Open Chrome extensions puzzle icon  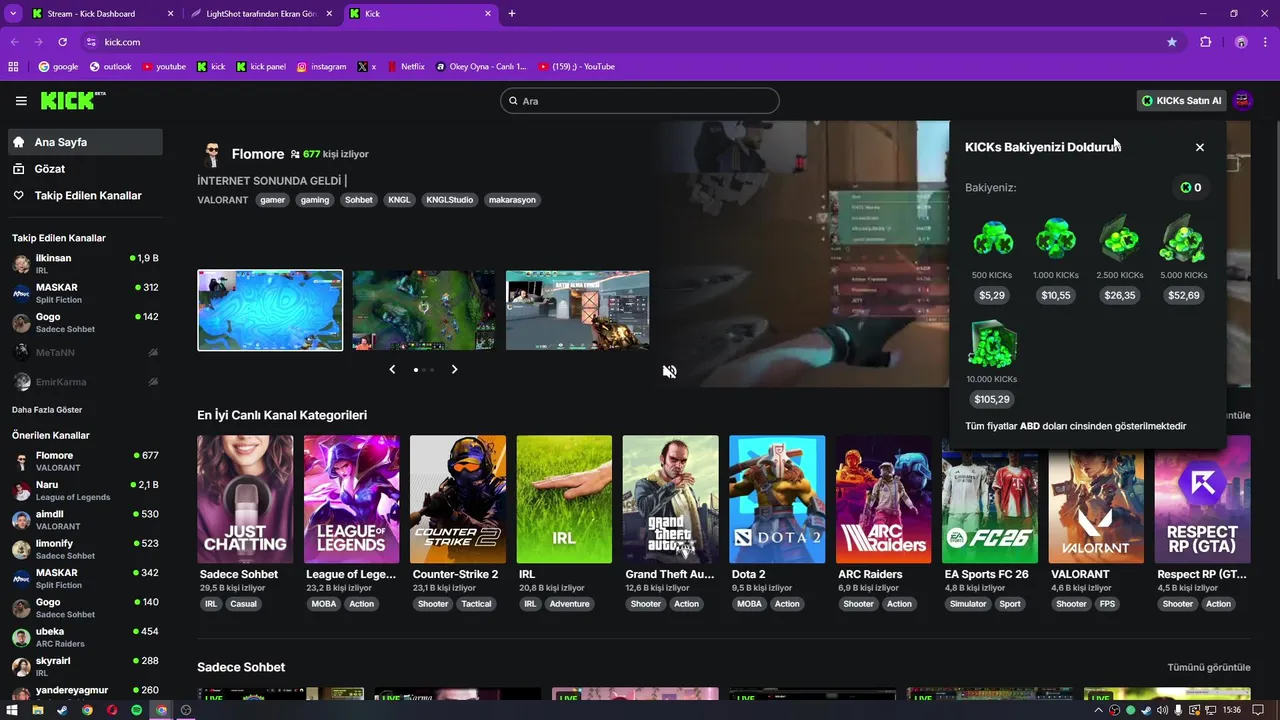[x=1206, y=42]
